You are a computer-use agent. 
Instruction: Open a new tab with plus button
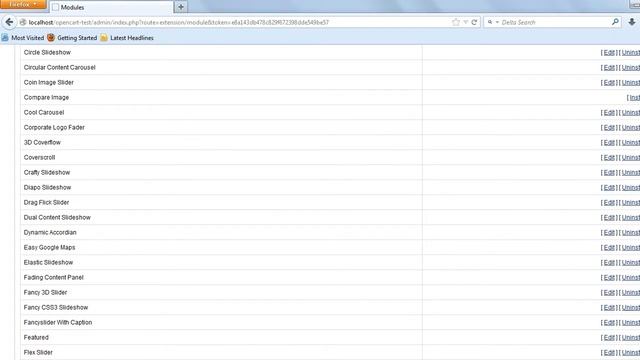tap(181, 7)
